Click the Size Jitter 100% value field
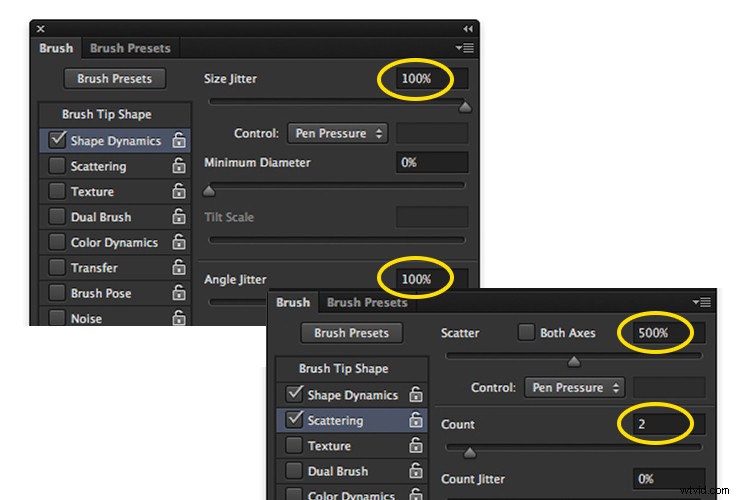Viewport: 750px width, 500px height. (x=432, y=78)
